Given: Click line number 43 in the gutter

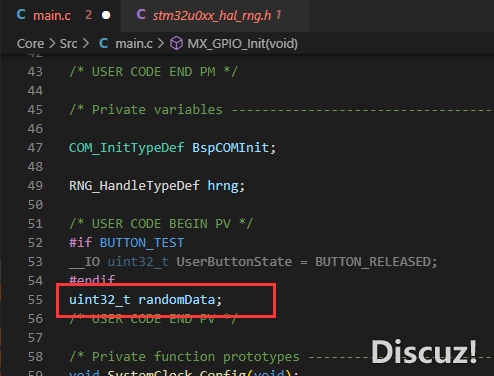Looking at the screenshot, I should pos(35,72).
